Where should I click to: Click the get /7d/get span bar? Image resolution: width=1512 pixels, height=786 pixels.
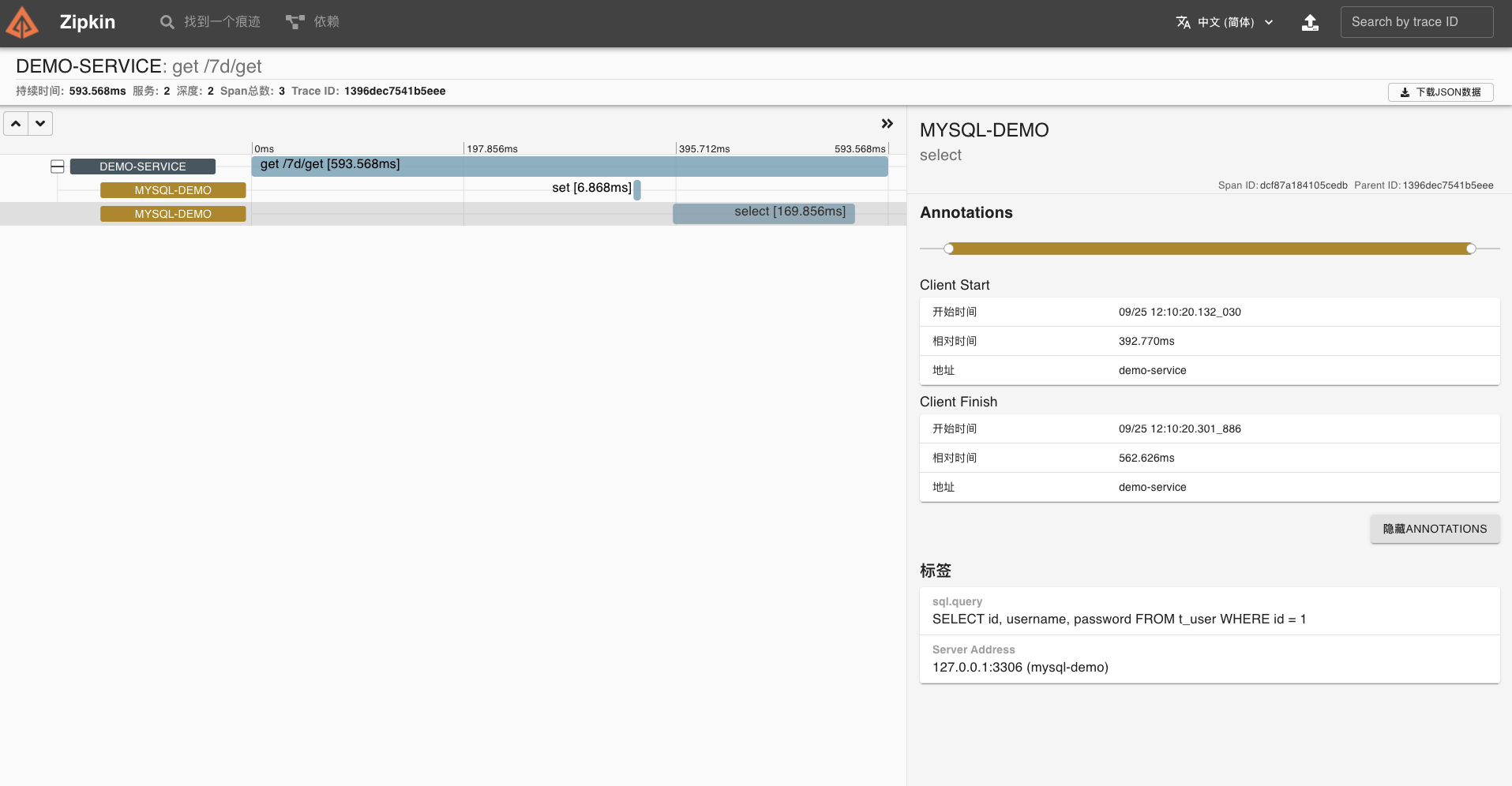point(569,166)
